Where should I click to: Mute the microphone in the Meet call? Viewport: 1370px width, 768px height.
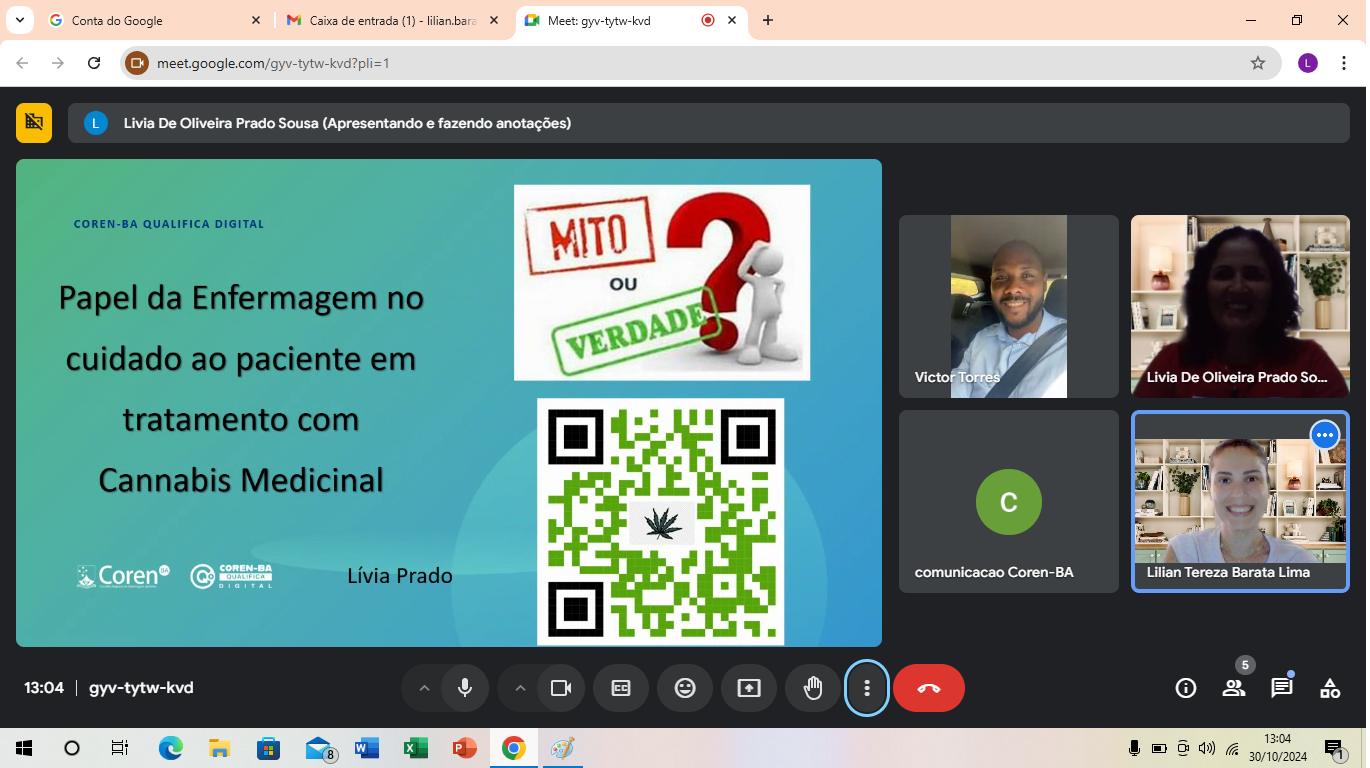tap(465, 688)
